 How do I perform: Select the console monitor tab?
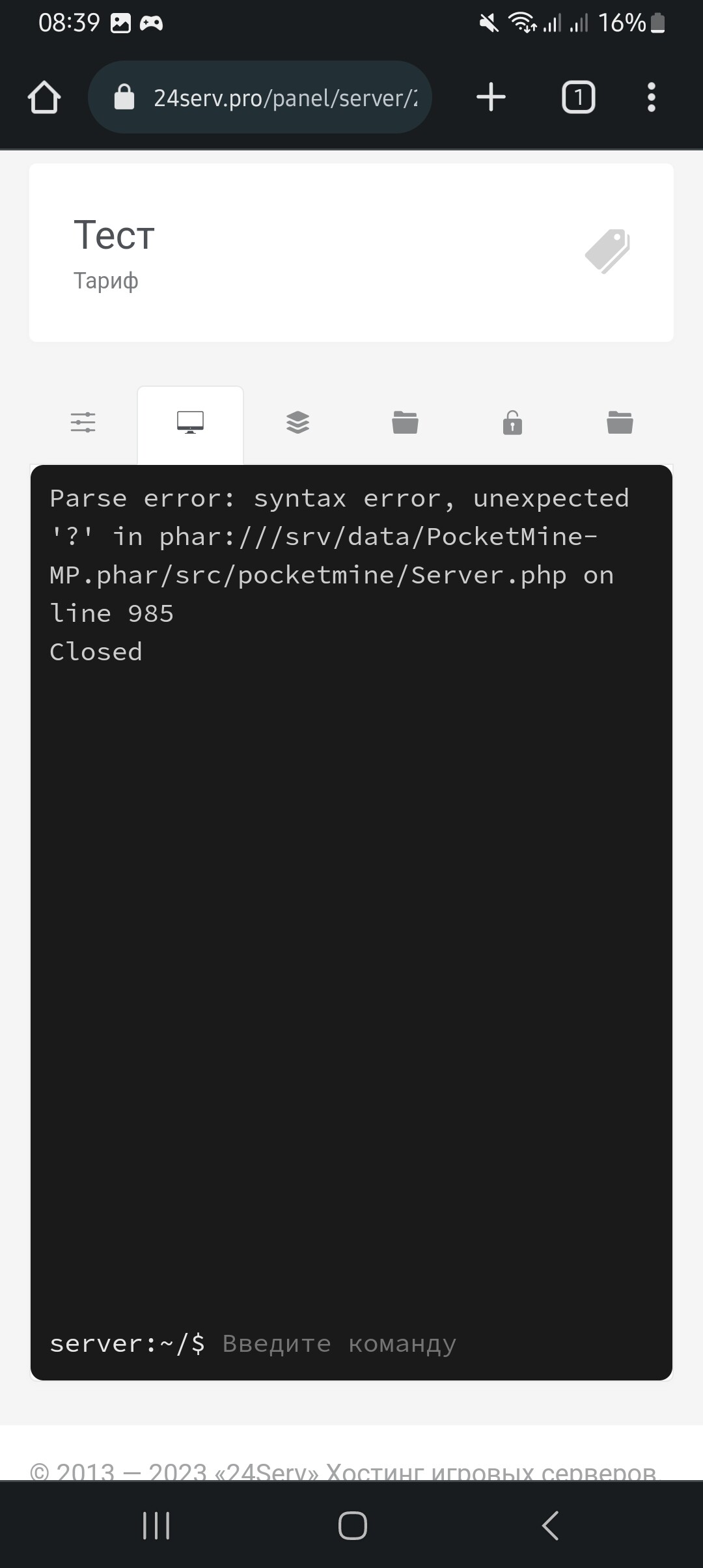pyautogui.click(x=190, y=423)
